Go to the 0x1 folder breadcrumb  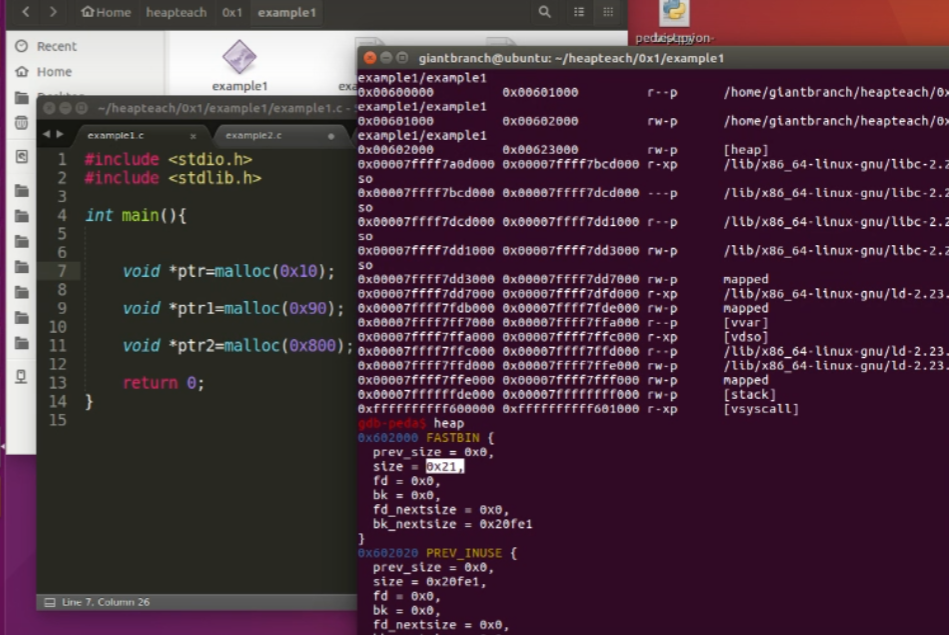(231, 12)
